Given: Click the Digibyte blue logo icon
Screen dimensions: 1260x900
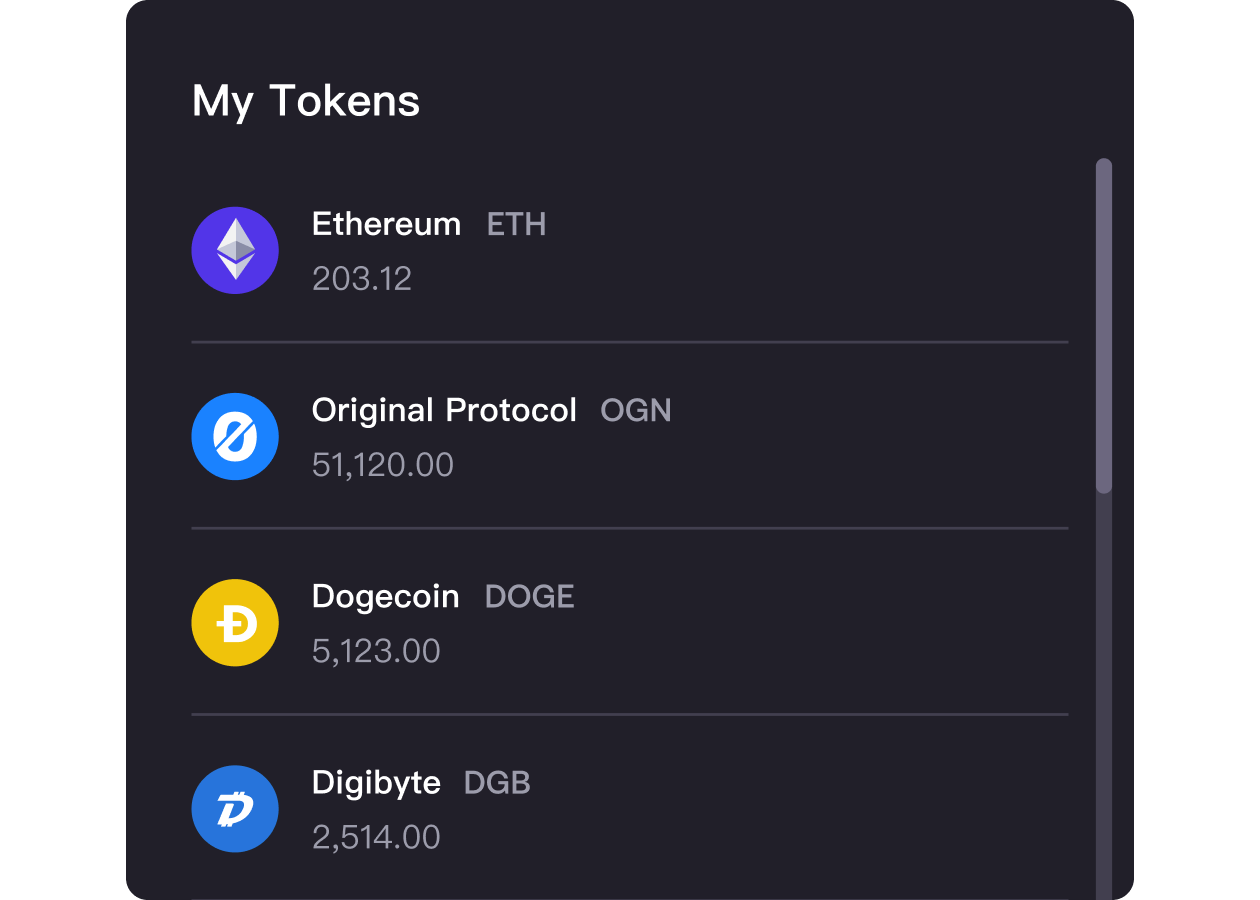Looking at the screenshot, I should [235, 808].
